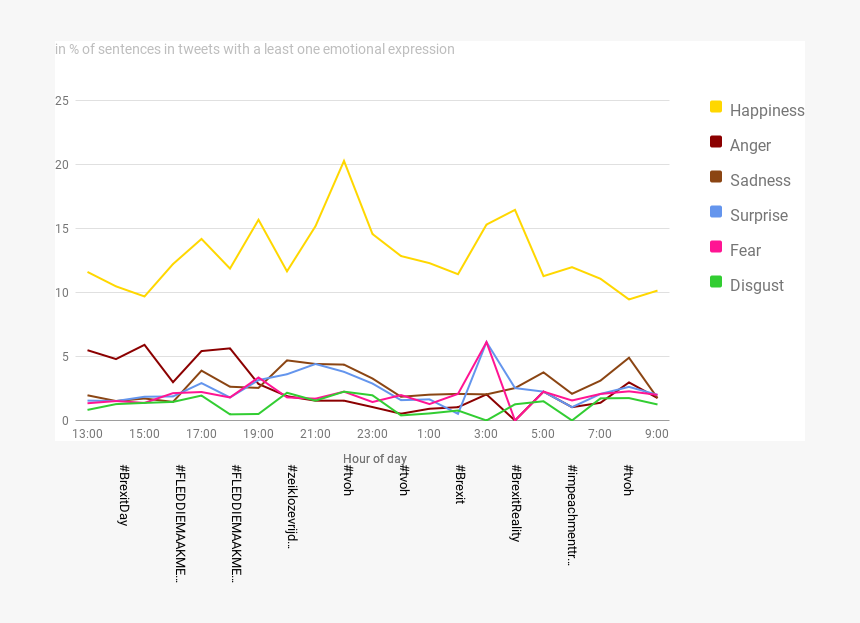Click the dark red Anger legend swatch

tap(716, 141)
